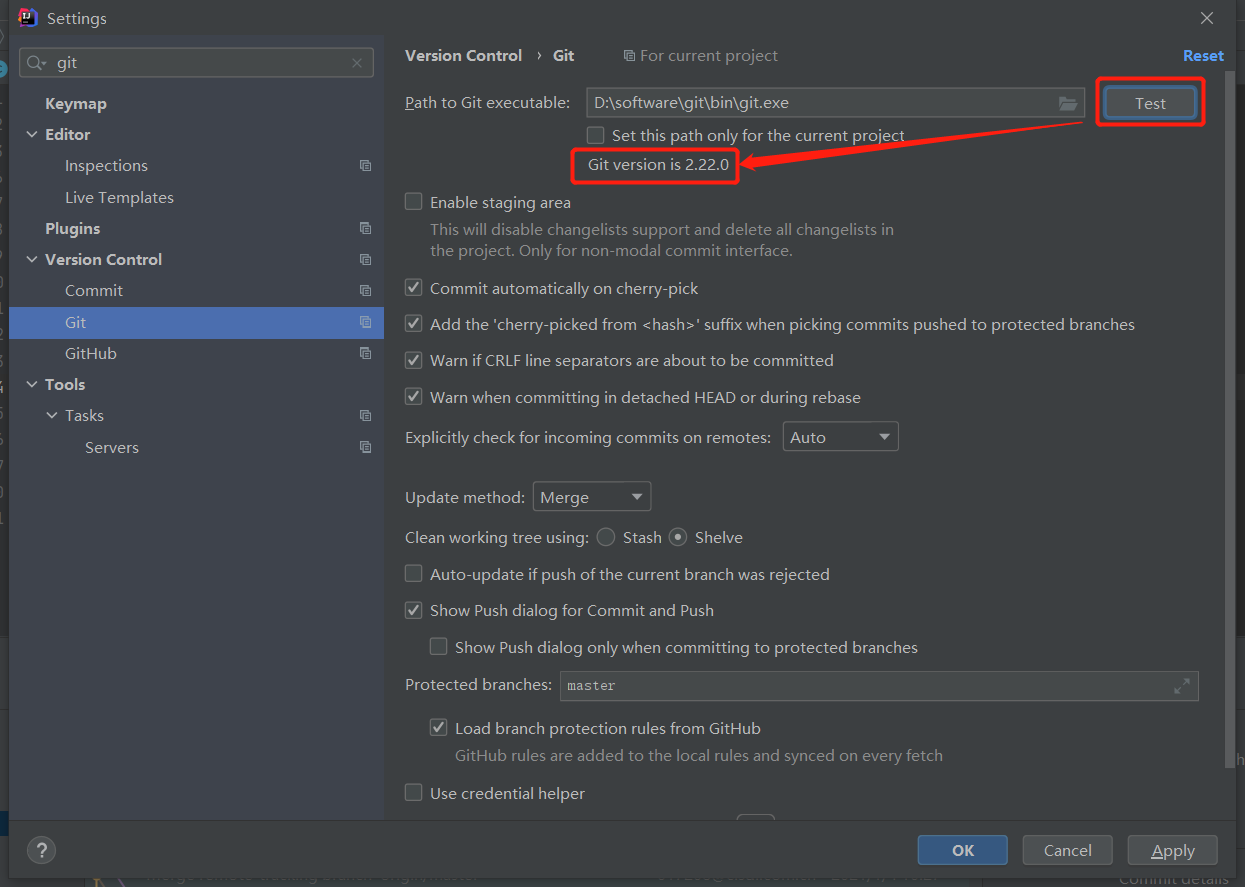Collapse the Version Control tree node
The image size is (1245, 887).
(x=32, y=259)
